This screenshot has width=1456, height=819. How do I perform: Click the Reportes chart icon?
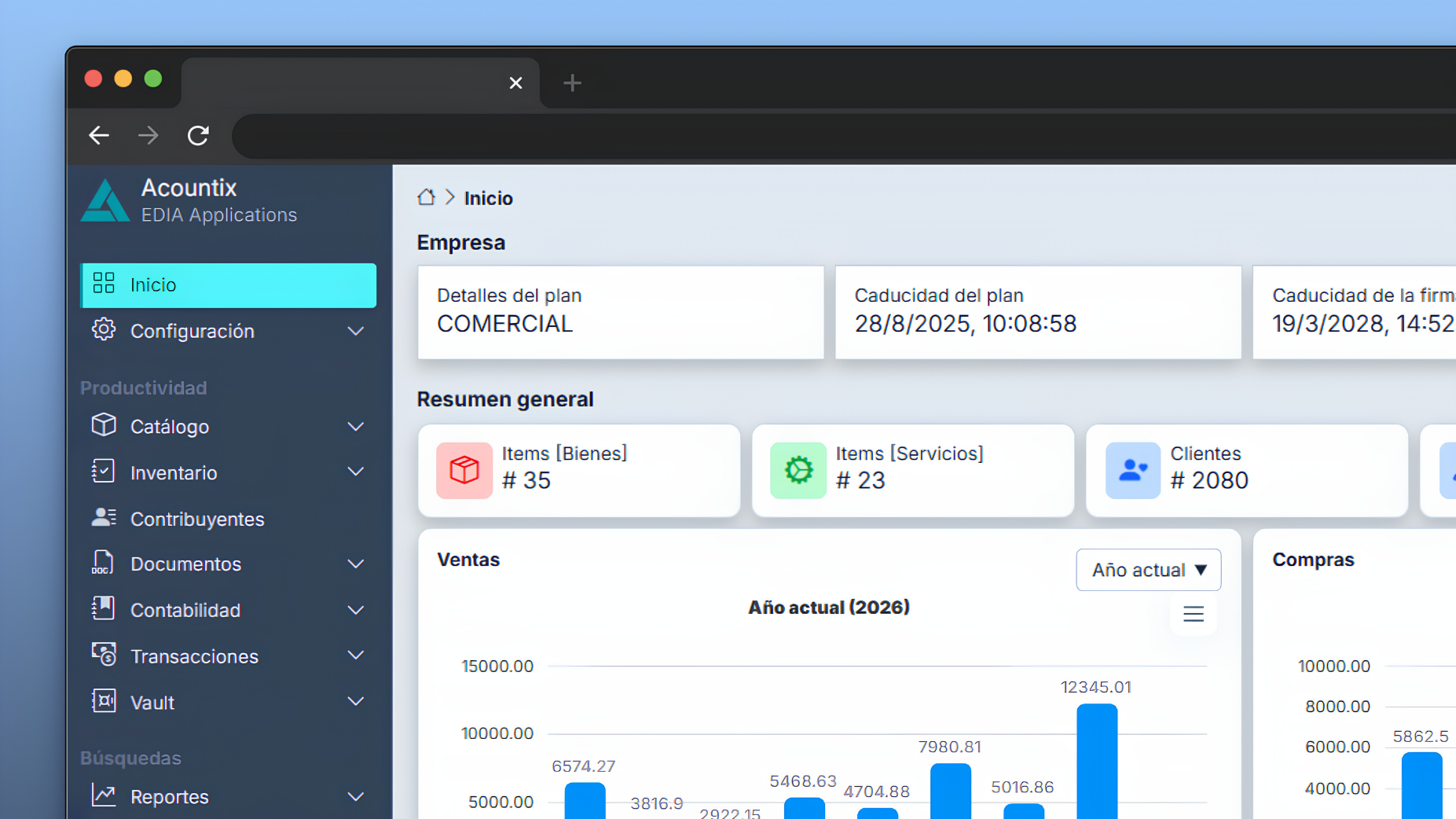click(x=104, y=795)
